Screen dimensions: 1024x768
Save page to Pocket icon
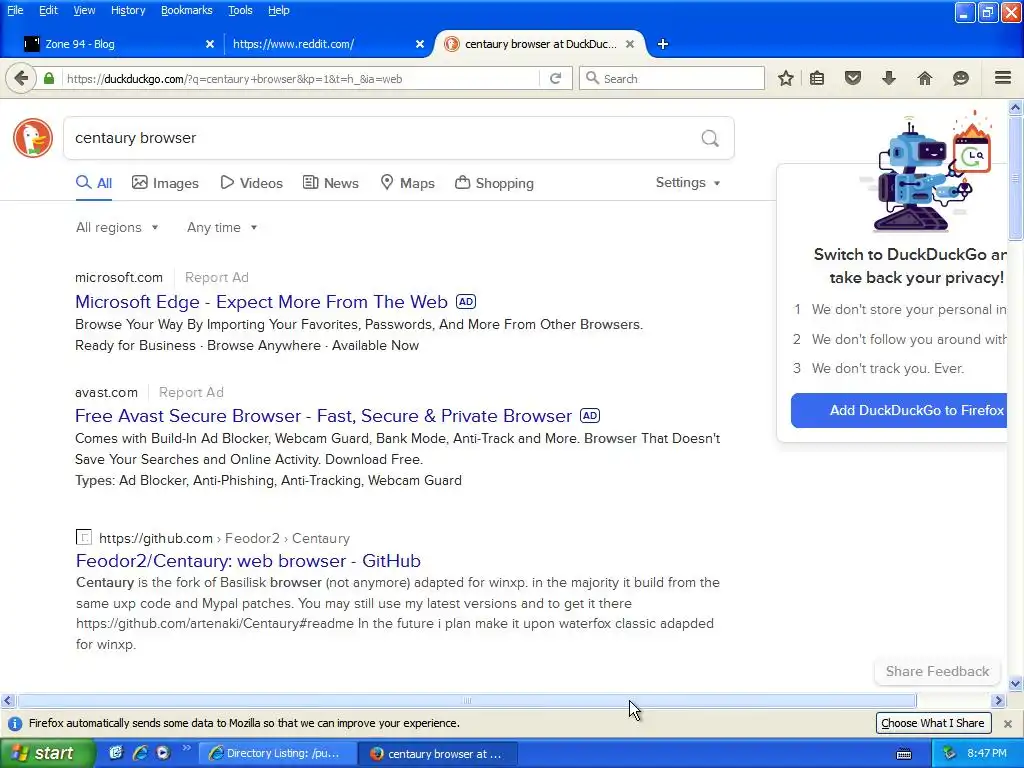click(x=853, y=78)
